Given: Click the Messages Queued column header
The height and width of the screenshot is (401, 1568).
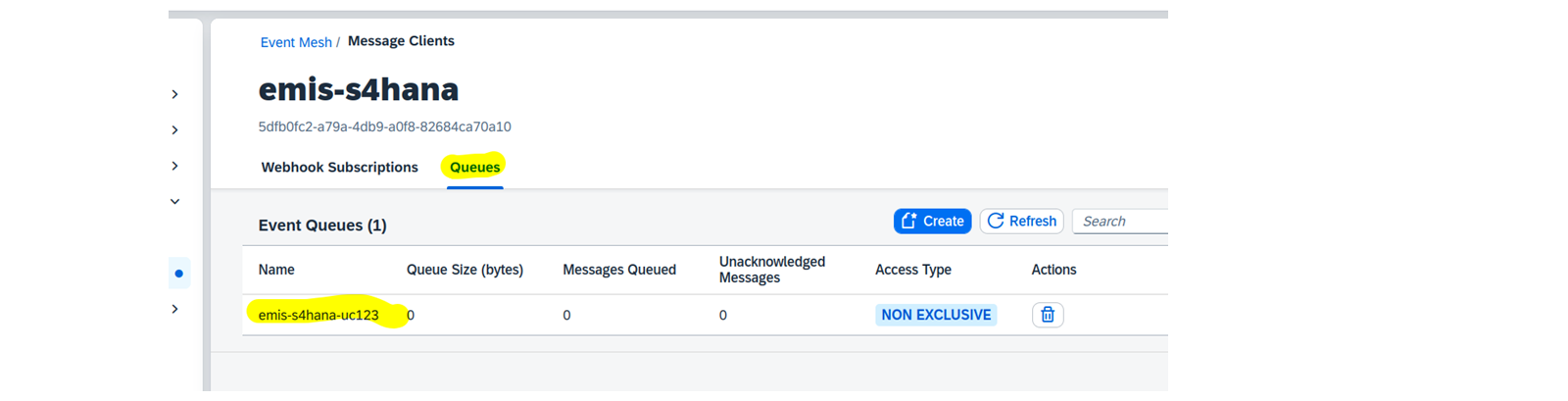Looking at the screenshot, I should (619, 270).
